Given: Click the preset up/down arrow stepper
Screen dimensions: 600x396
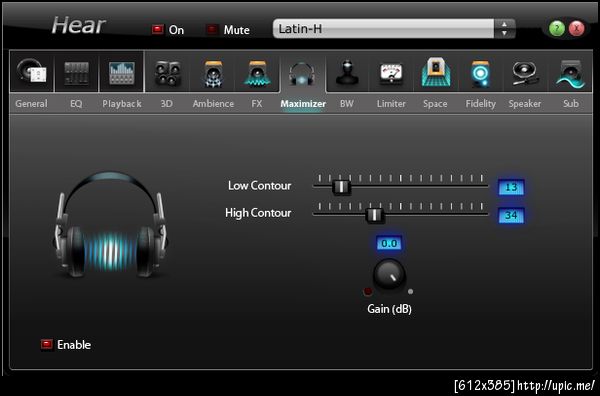Looking at the screenshot, I should coord(504,29).
